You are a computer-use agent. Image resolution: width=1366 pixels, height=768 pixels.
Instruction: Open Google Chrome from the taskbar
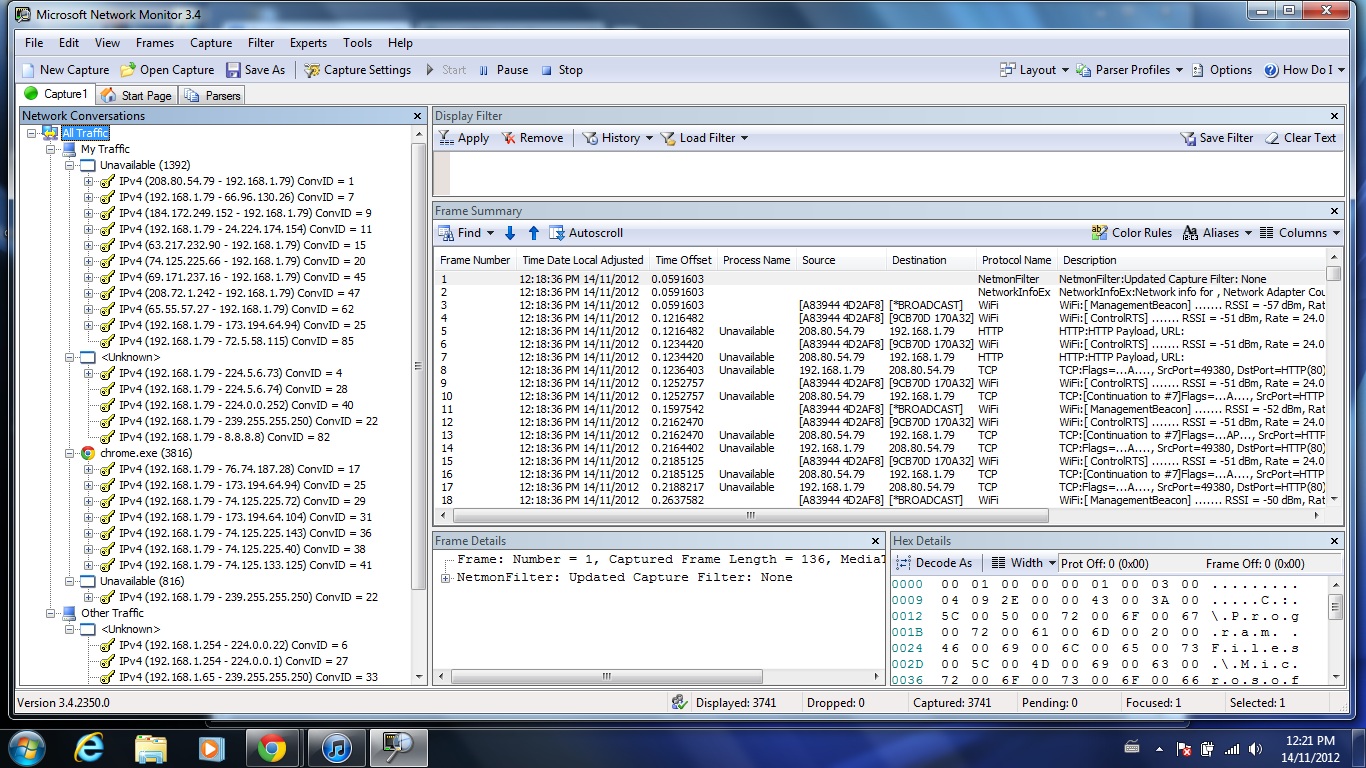pyautogui.click(x=271, y=747)
